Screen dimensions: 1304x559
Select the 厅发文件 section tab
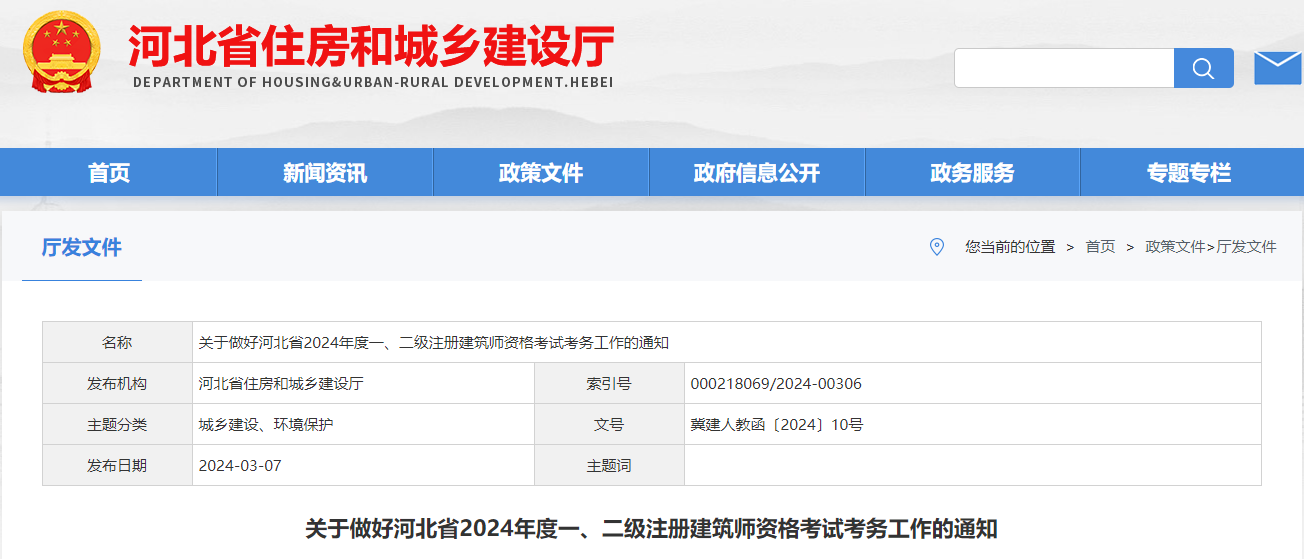click(82, 248)
